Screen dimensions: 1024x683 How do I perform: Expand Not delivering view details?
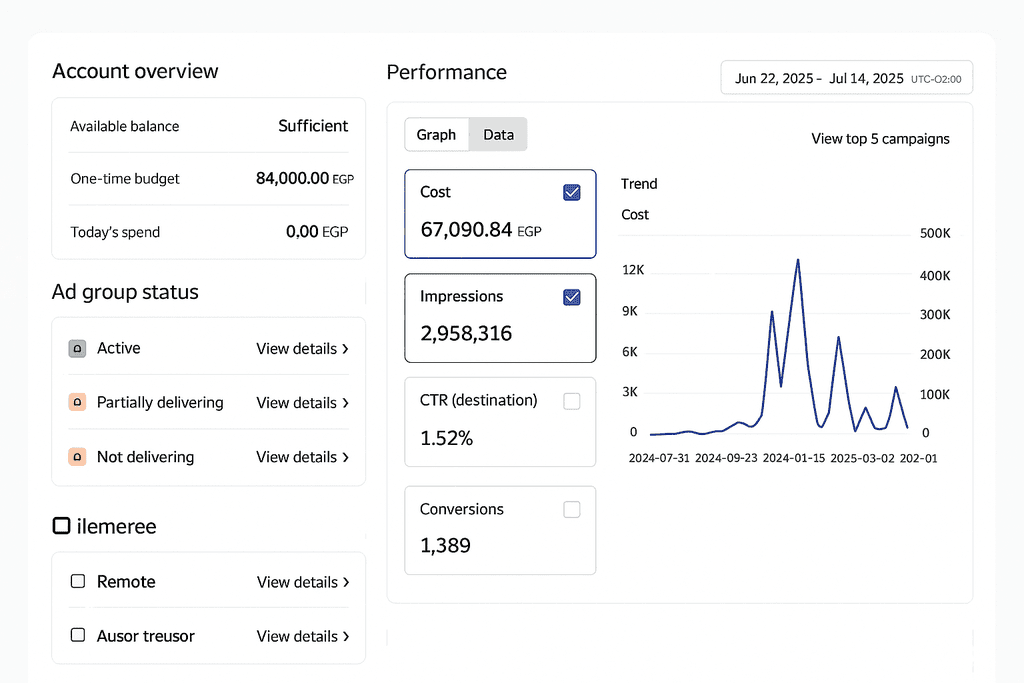pyautogui.click(x=302, y=457)
